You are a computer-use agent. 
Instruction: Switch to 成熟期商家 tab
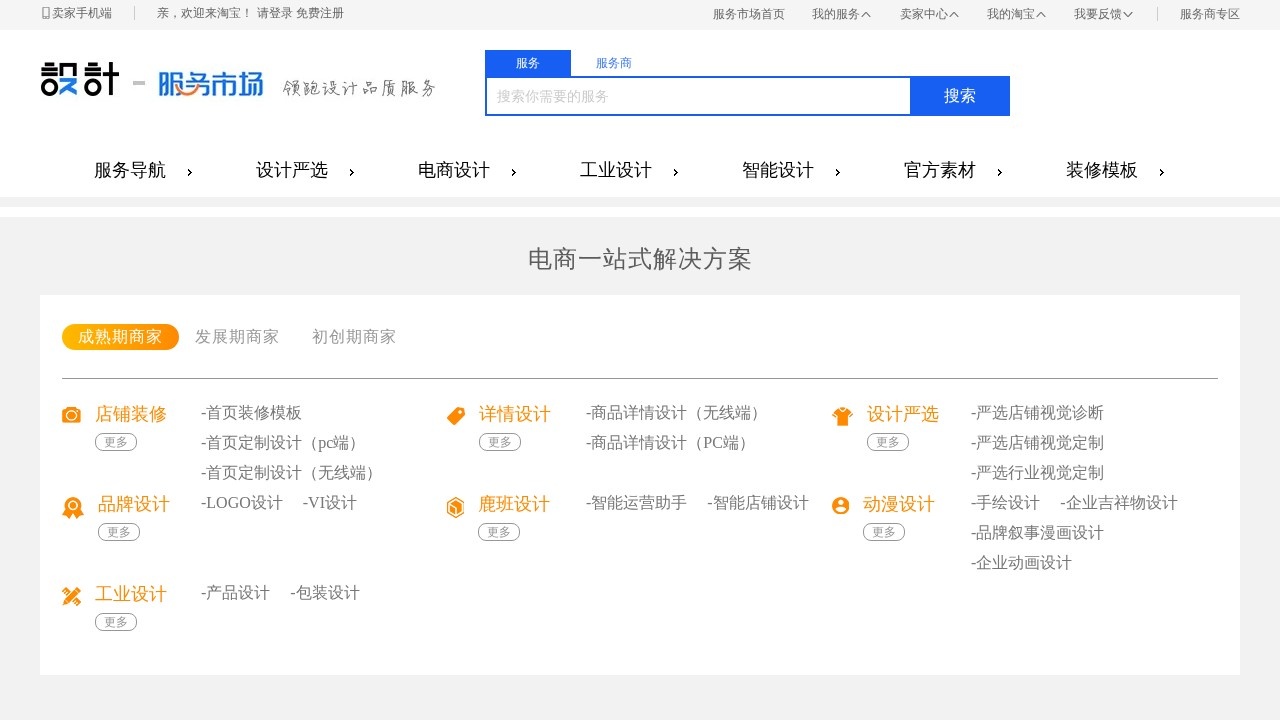point(120,337)
